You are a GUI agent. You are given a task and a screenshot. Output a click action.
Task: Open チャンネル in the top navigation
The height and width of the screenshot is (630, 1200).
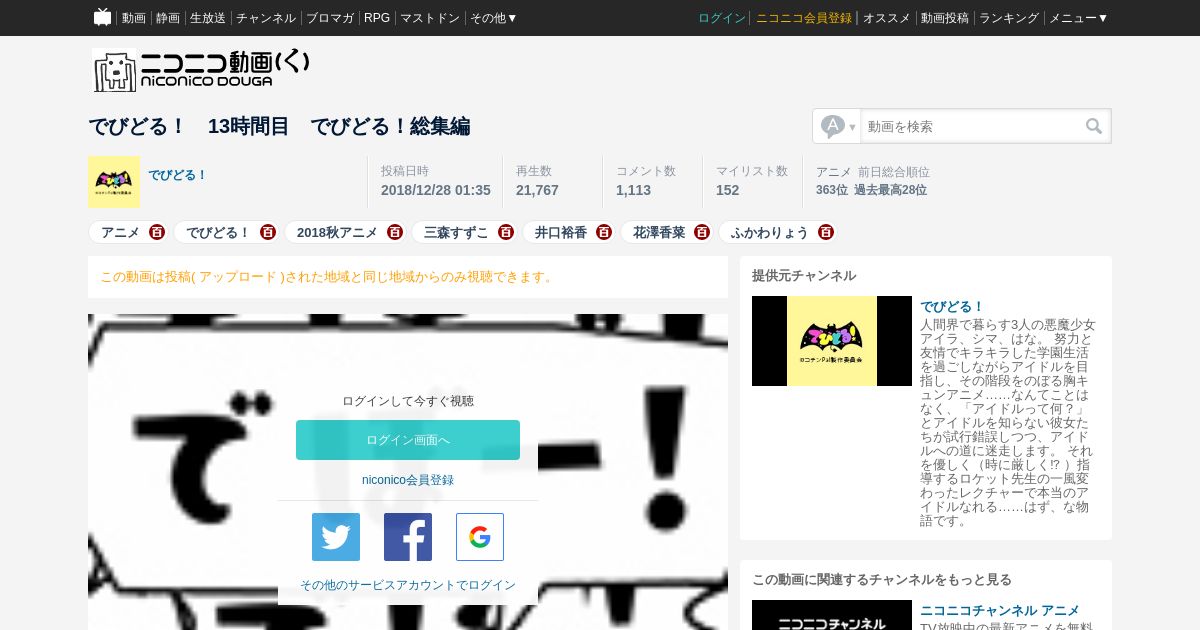266,18
